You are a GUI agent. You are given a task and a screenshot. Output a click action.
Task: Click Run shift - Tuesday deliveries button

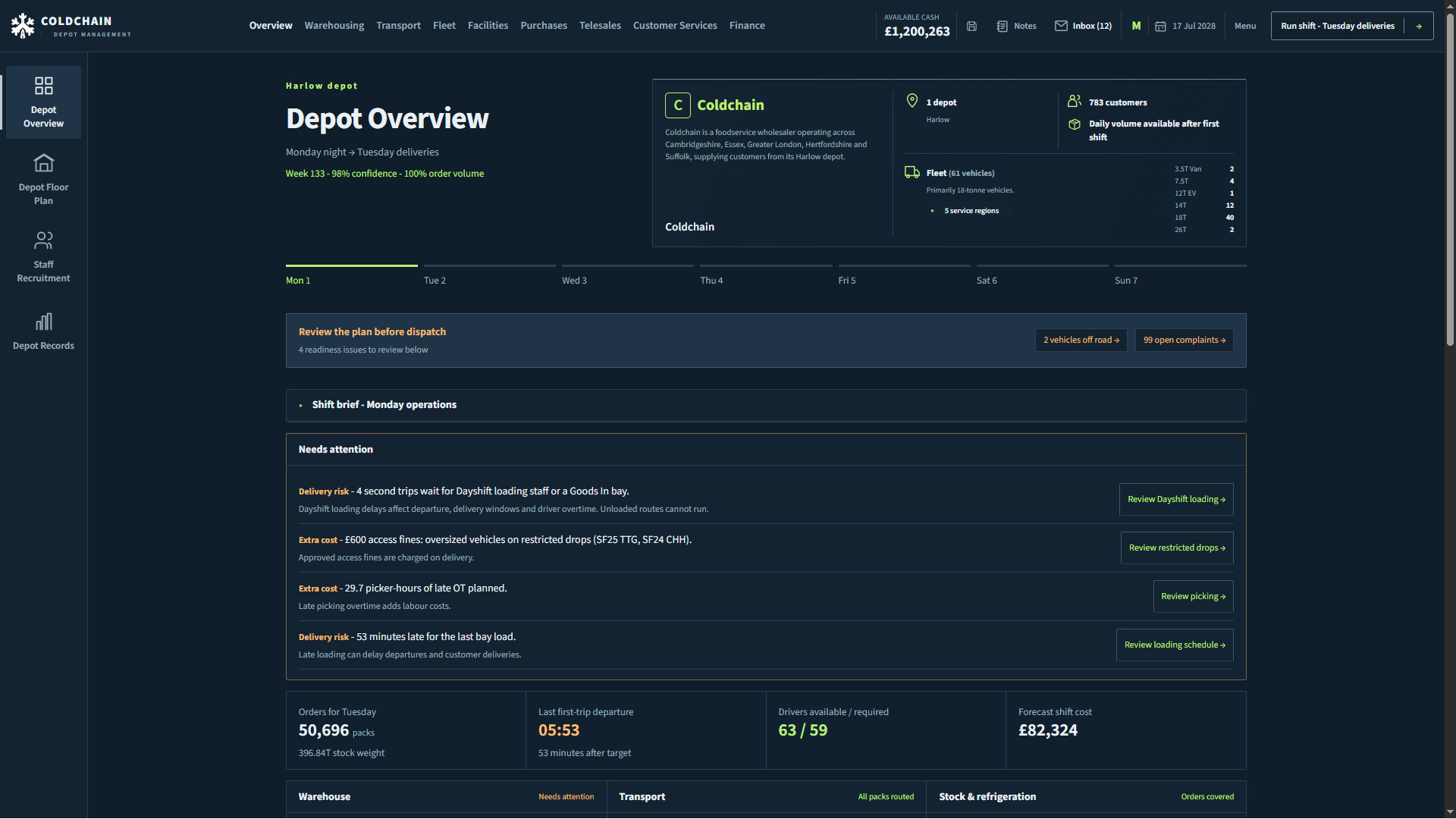(x=1352, y=26)
